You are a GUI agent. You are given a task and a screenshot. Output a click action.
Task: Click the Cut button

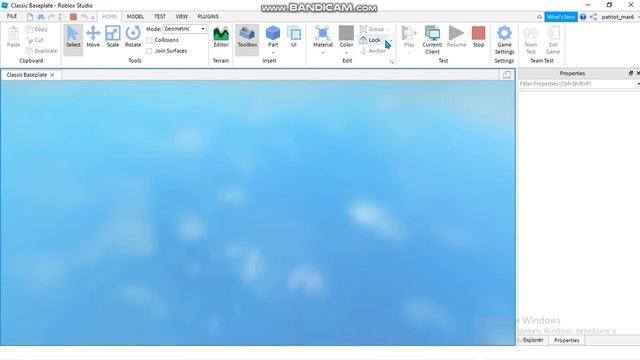coord(35,40)
